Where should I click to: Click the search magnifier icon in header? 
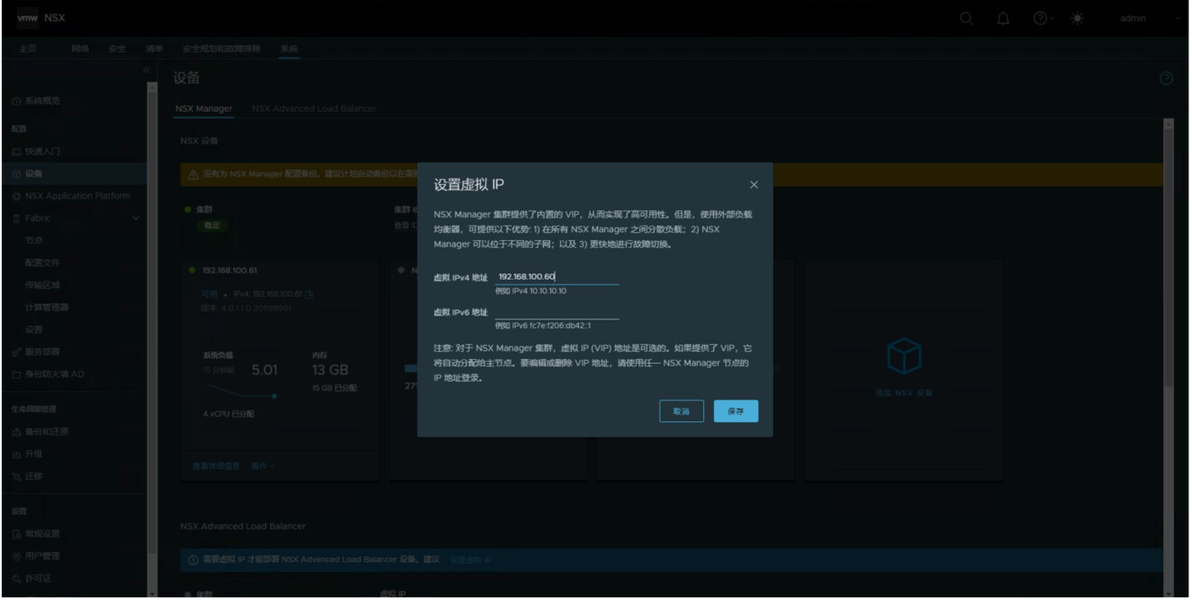pyautogui.click(x=966, y=18)
